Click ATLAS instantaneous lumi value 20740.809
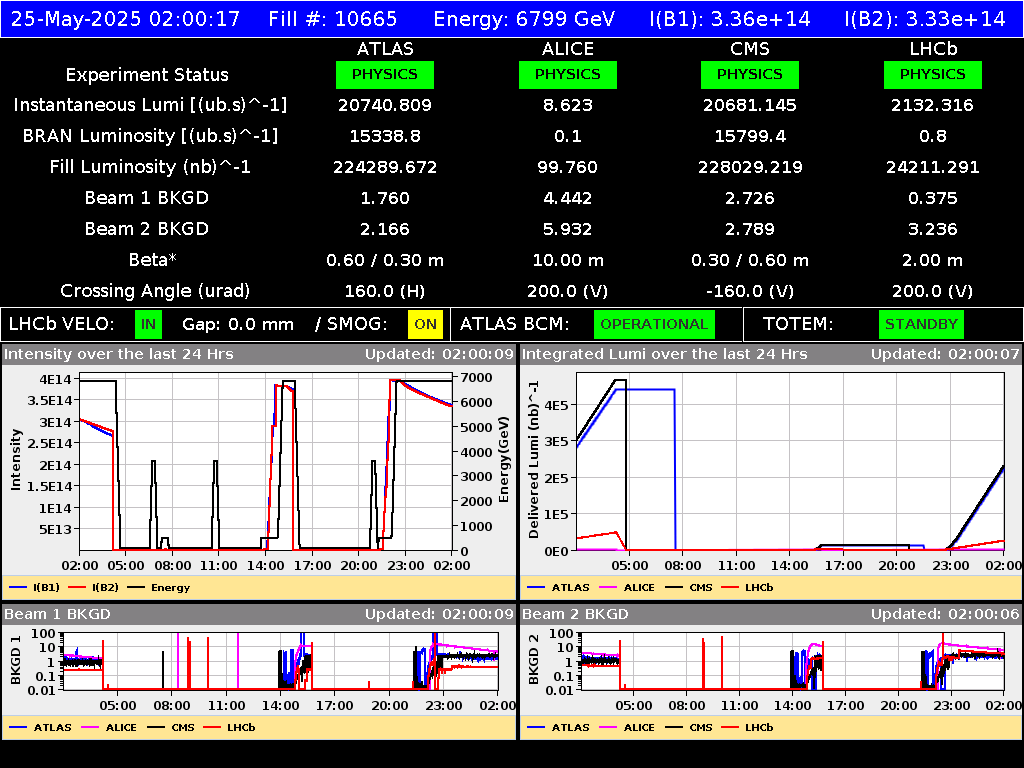 click(385, 105)
